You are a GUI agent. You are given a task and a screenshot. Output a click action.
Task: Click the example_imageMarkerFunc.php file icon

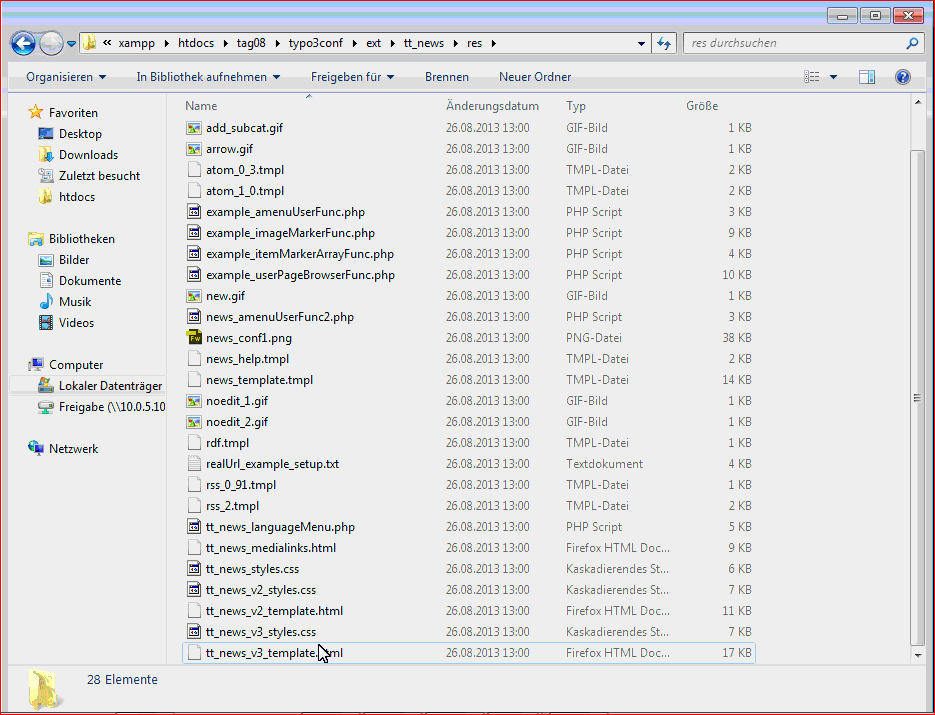(x=194, y=233)
